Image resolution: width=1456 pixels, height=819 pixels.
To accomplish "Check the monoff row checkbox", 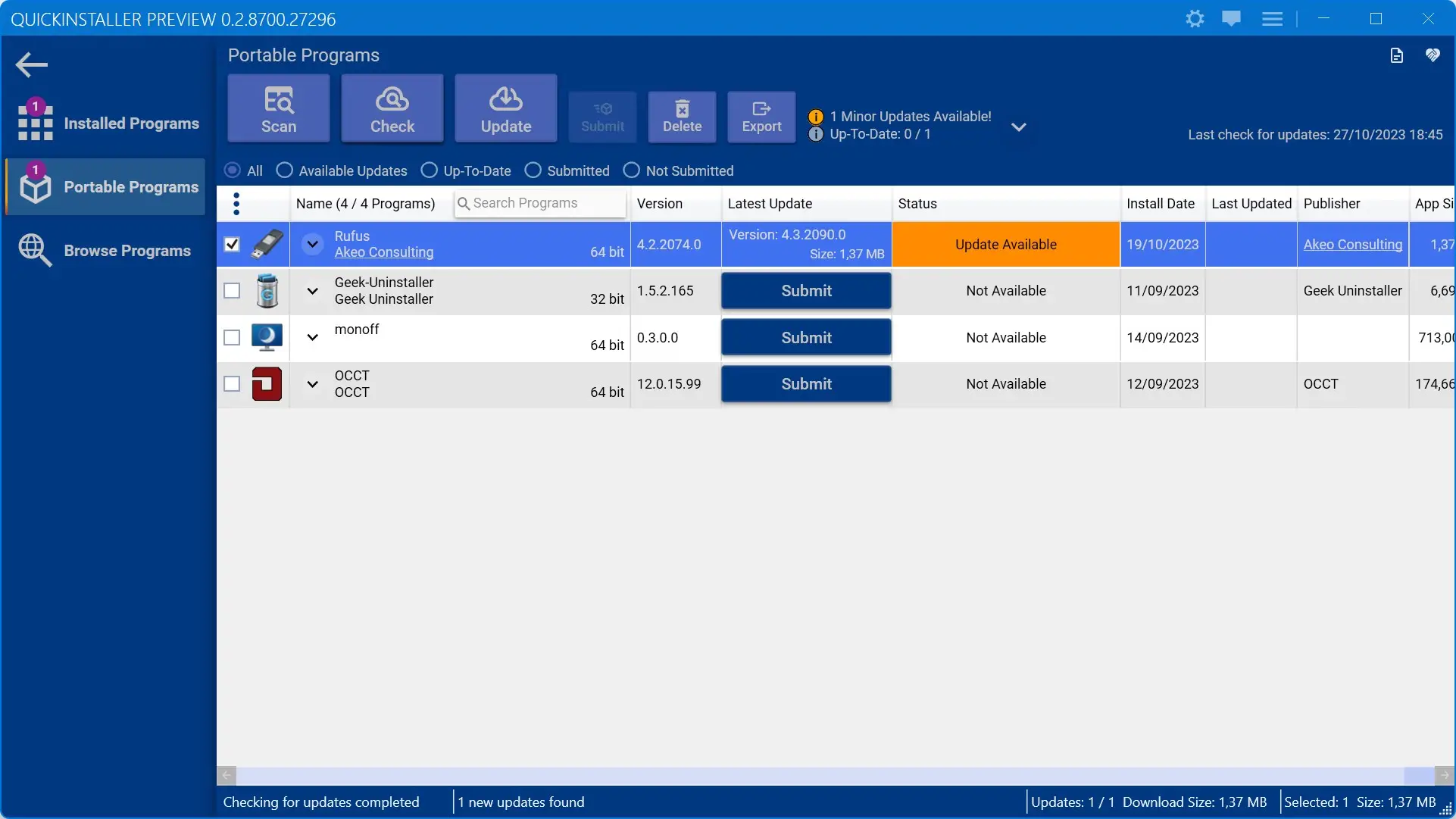I will 232,337.
